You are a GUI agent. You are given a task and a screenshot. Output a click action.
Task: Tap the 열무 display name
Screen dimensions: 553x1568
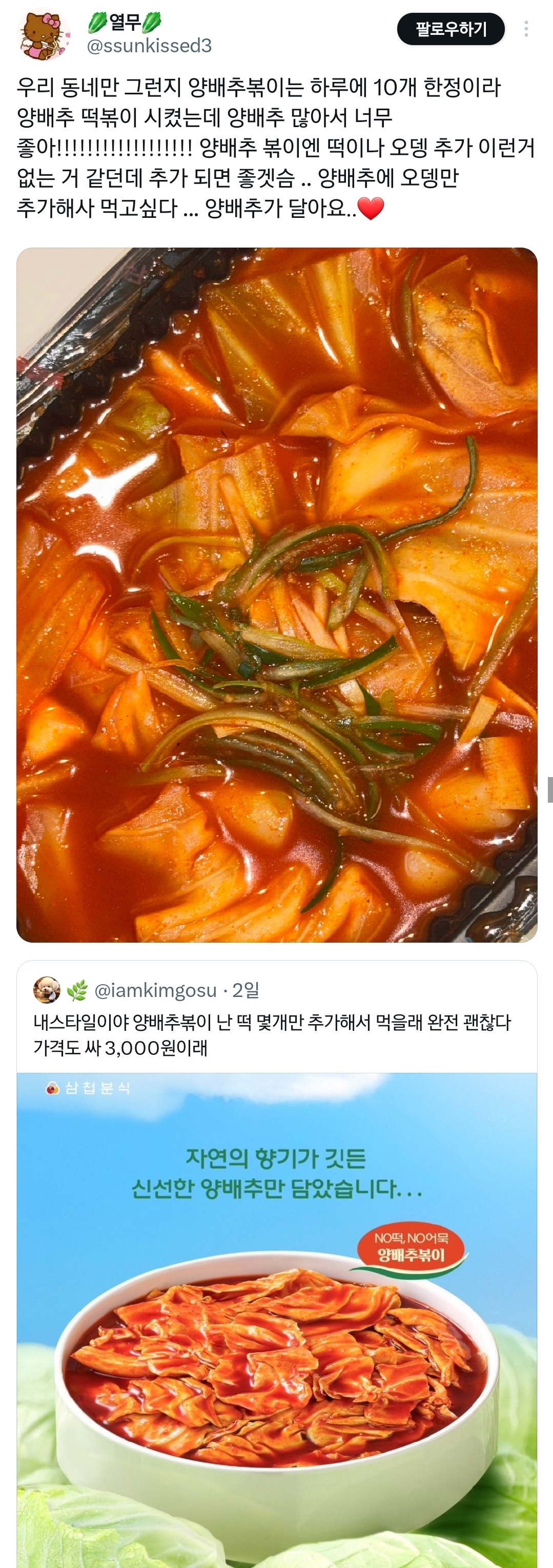pos(126,23)
